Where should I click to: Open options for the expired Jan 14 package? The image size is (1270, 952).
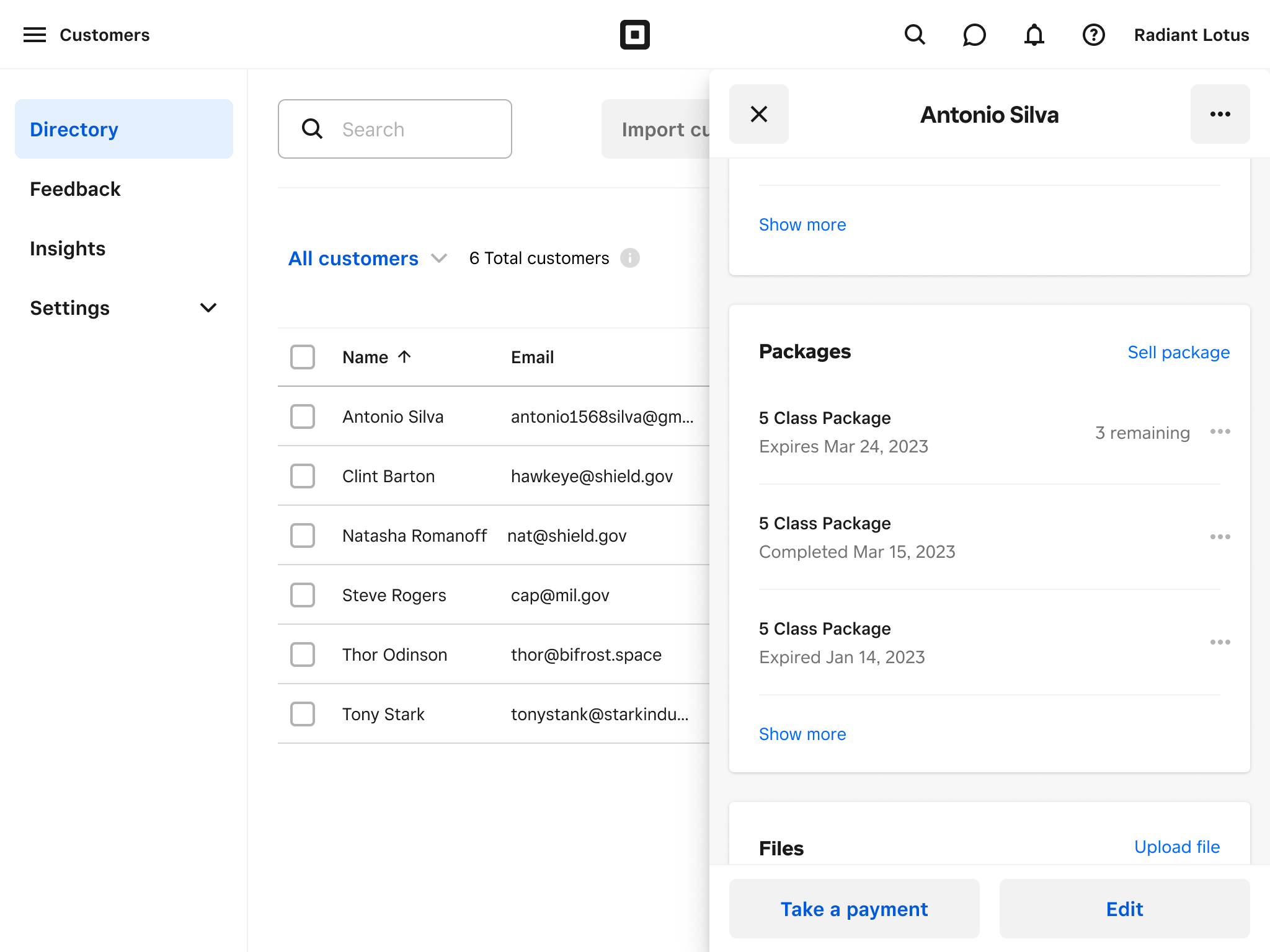pyautogui.click(x=1220, y=642)
